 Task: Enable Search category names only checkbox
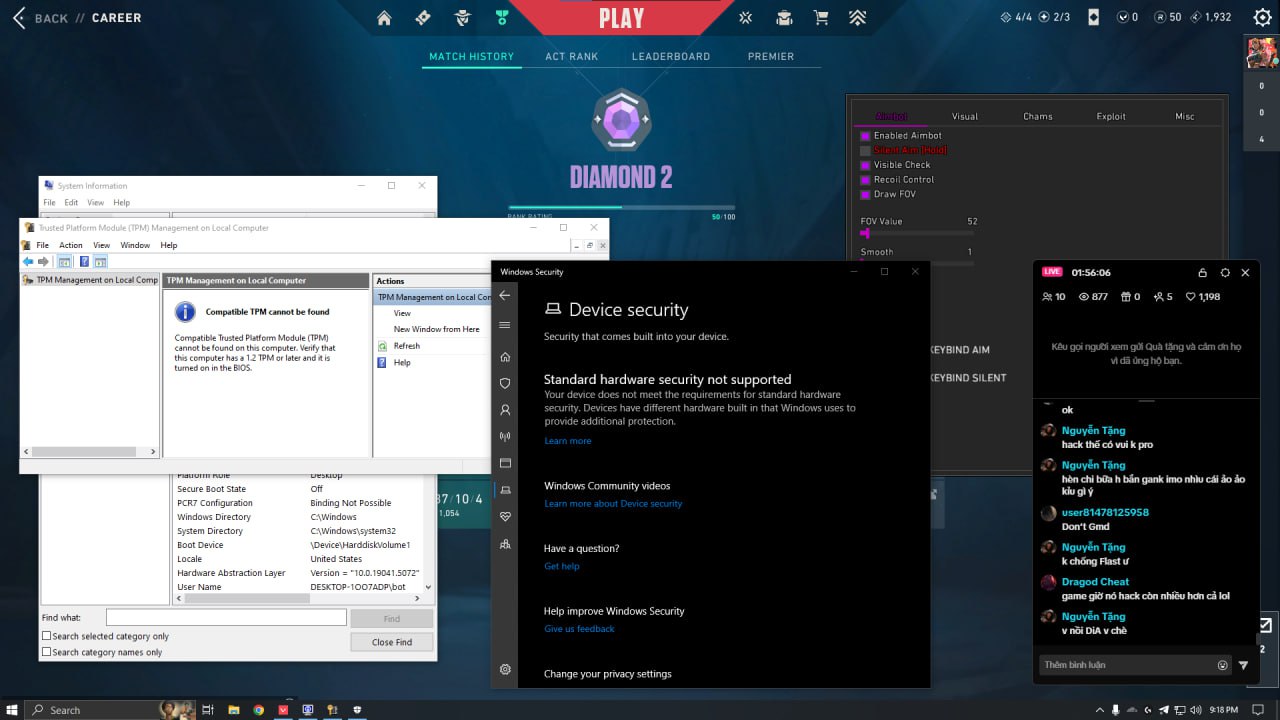46,652
